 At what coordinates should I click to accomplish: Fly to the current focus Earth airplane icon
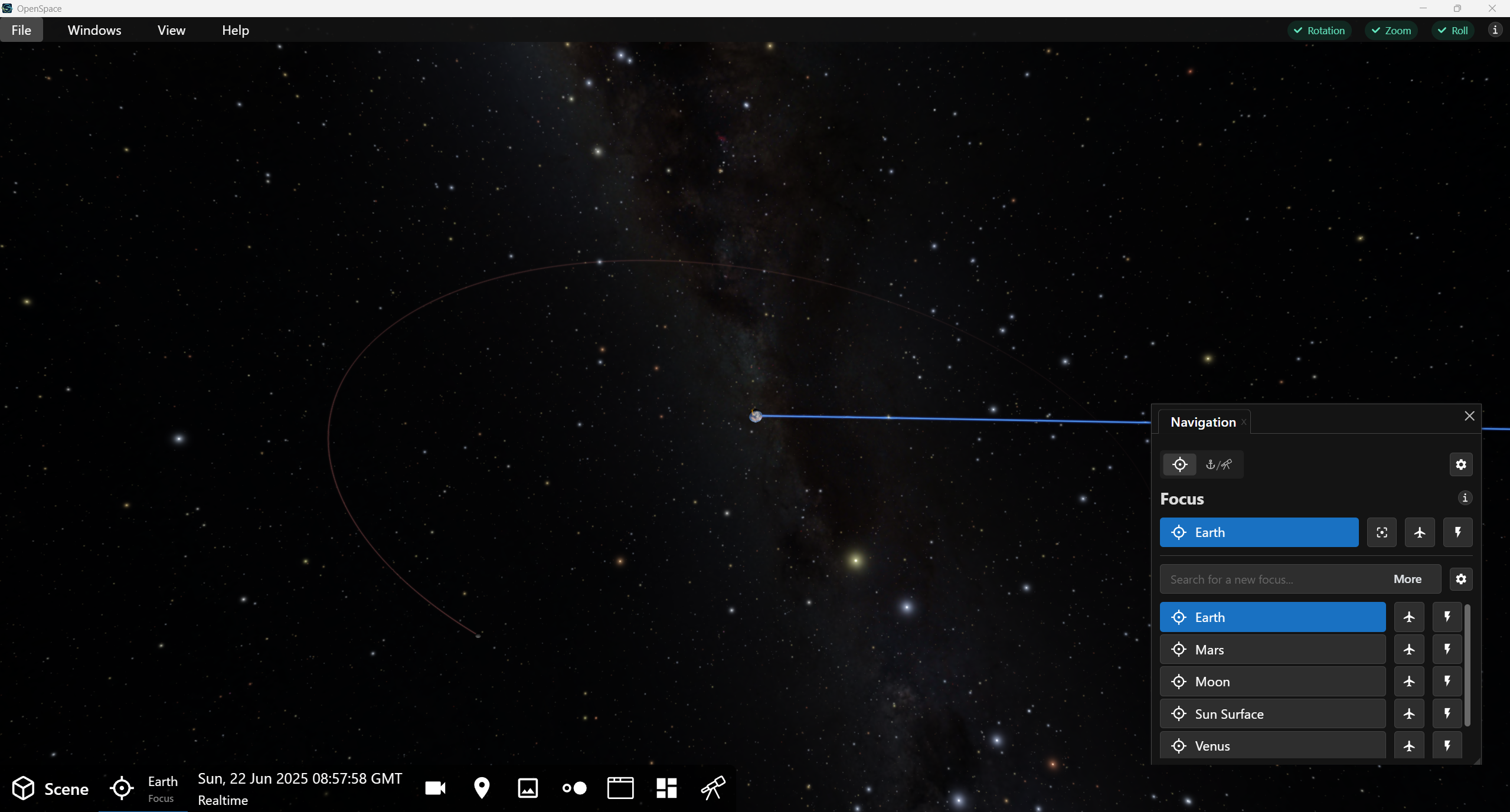pos(1420,532)
